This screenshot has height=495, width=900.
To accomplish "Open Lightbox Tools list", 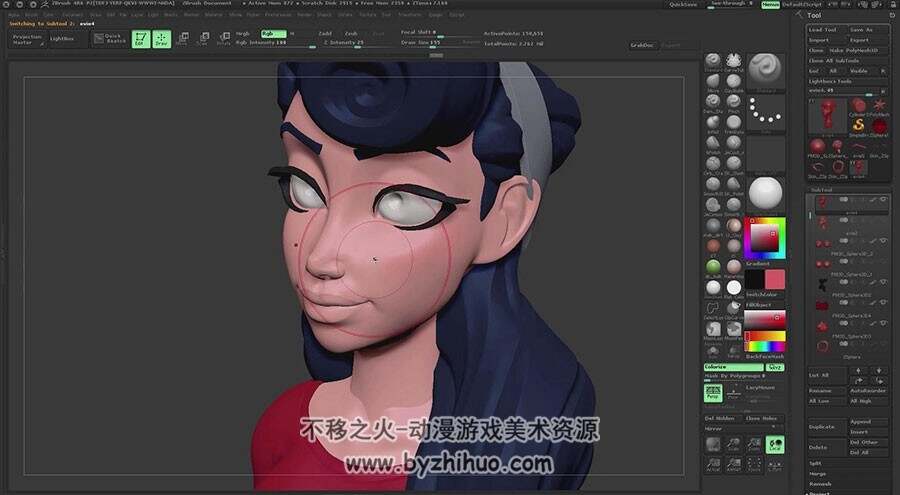I will (x=830, y=81).
